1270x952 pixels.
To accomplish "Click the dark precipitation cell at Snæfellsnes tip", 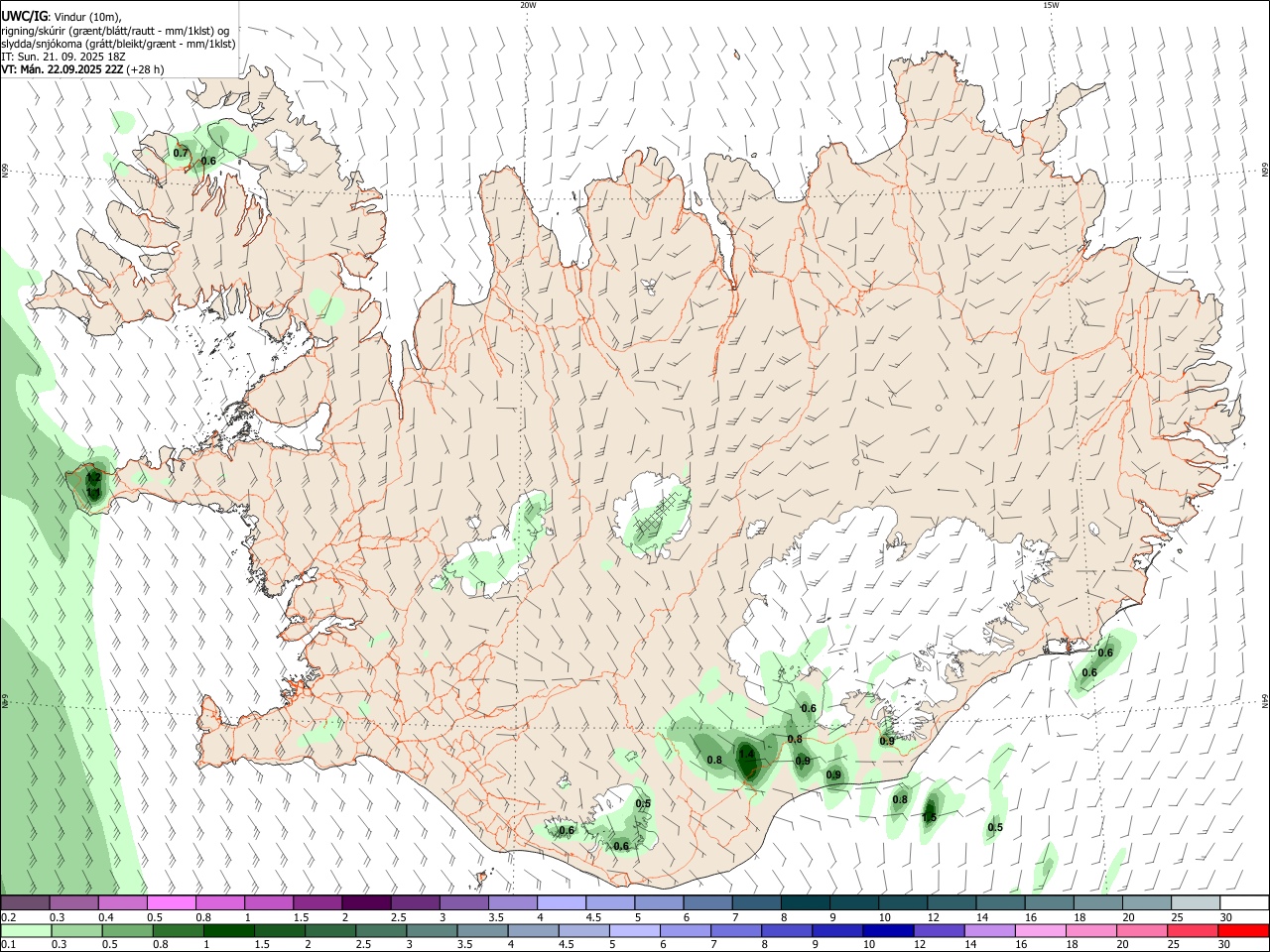I will click(93, 486).
